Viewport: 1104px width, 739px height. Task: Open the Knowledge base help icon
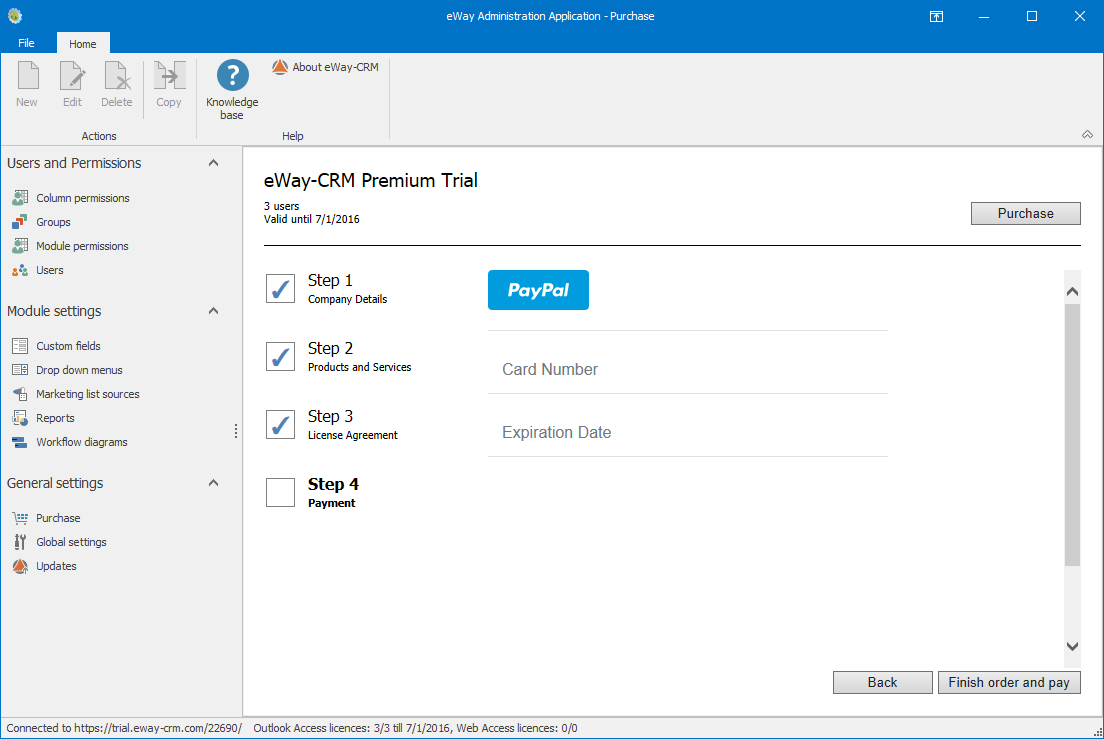232,75
